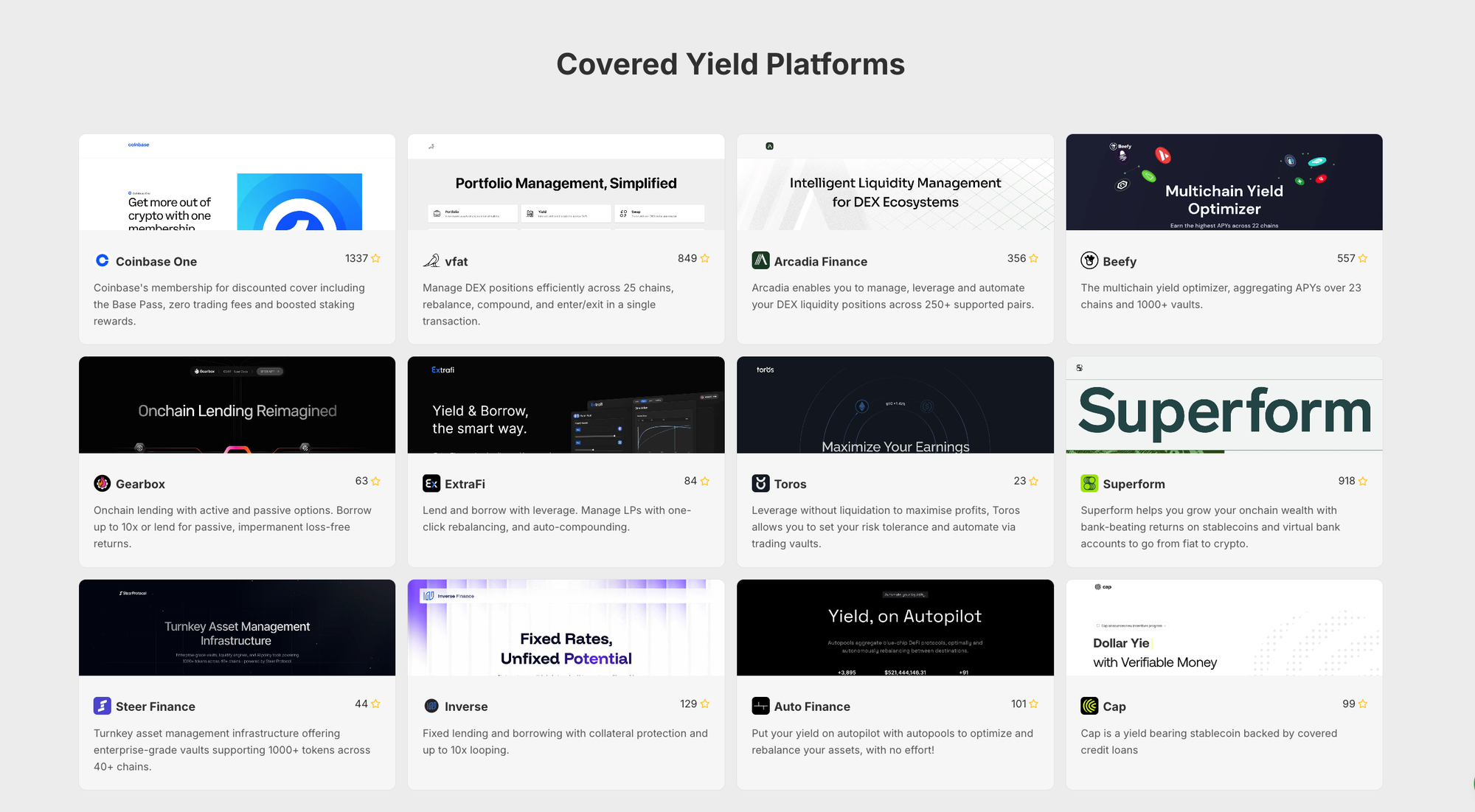Viewport: 1475px width, 812px height.
Task: Open the Beefy platform title link
Action: (x=1120, y=262)
